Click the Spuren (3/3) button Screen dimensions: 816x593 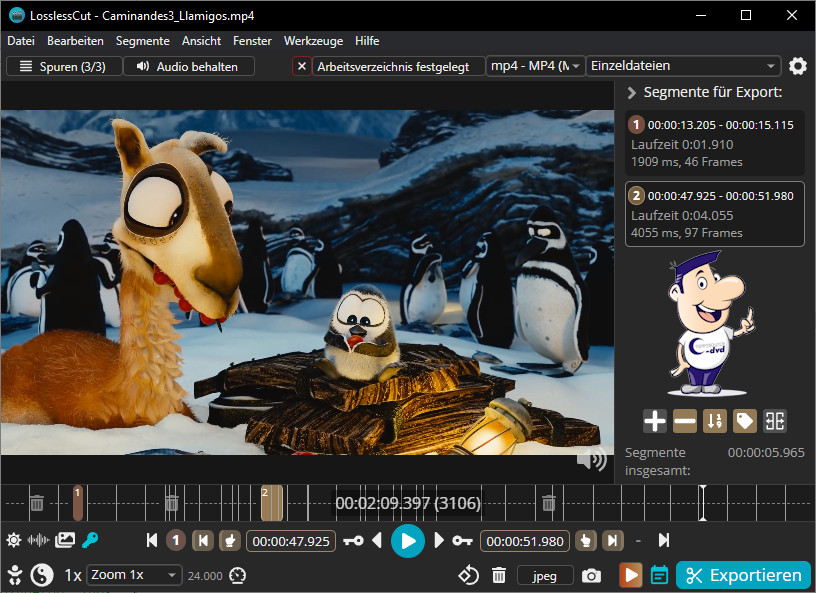(64, 66)
